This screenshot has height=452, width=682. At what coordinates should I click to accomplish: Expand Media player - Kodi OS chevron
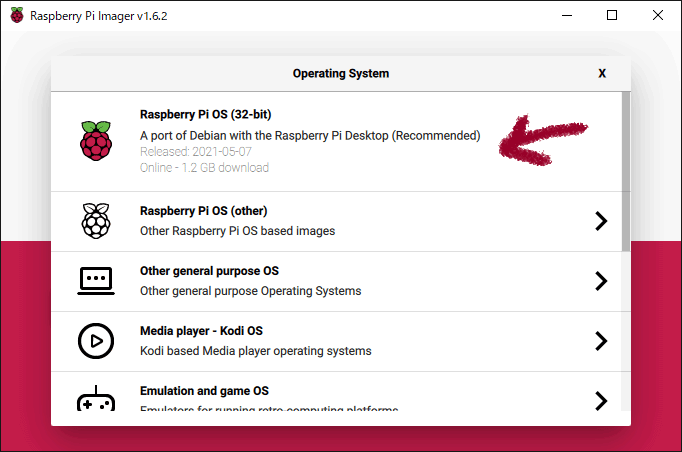pos(601,341)
